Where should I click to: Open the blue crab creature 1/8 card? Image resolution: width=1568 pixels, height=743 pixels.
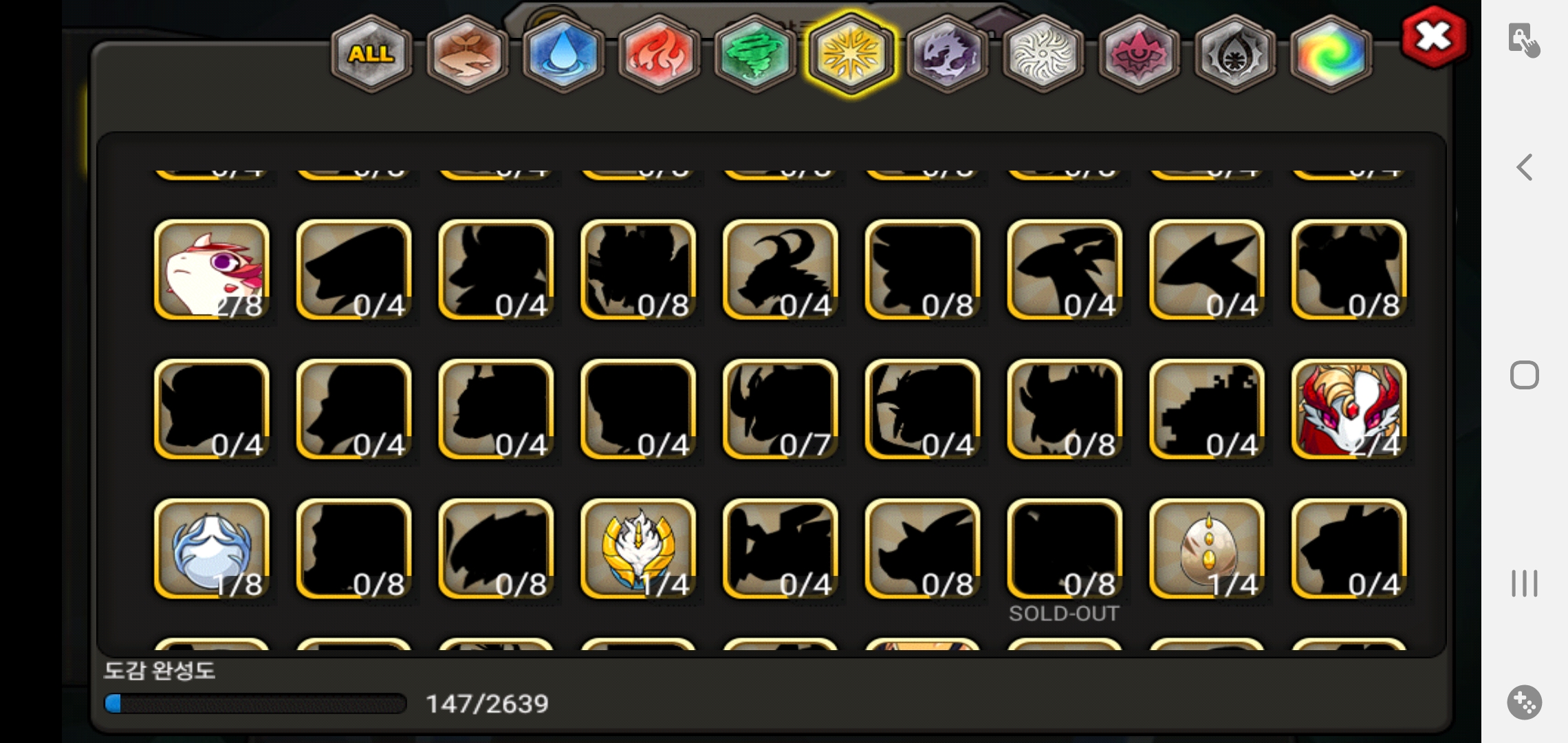coord(212,549)
